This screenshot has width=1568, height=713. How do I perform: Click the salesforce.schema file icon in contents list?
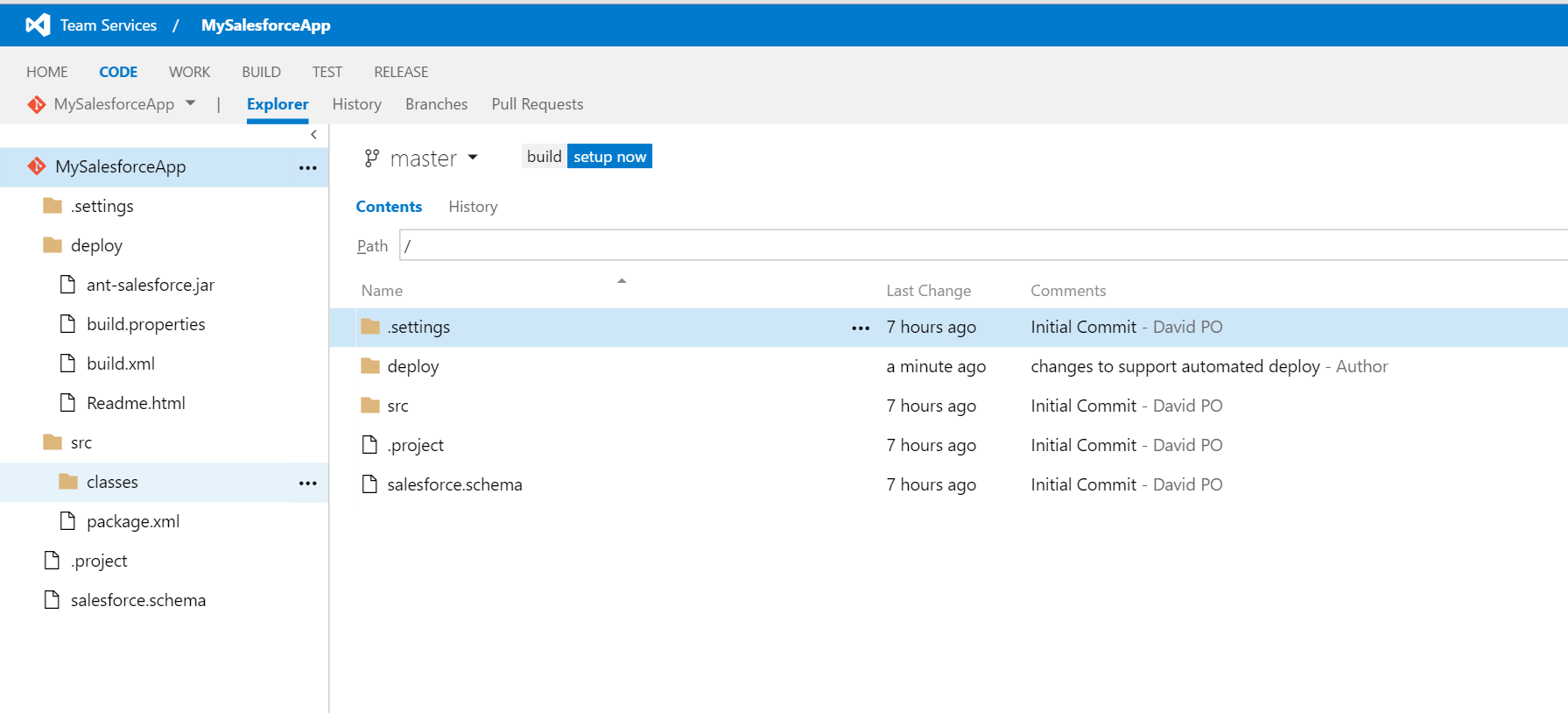pyautogui.click(x=369, y=484)
